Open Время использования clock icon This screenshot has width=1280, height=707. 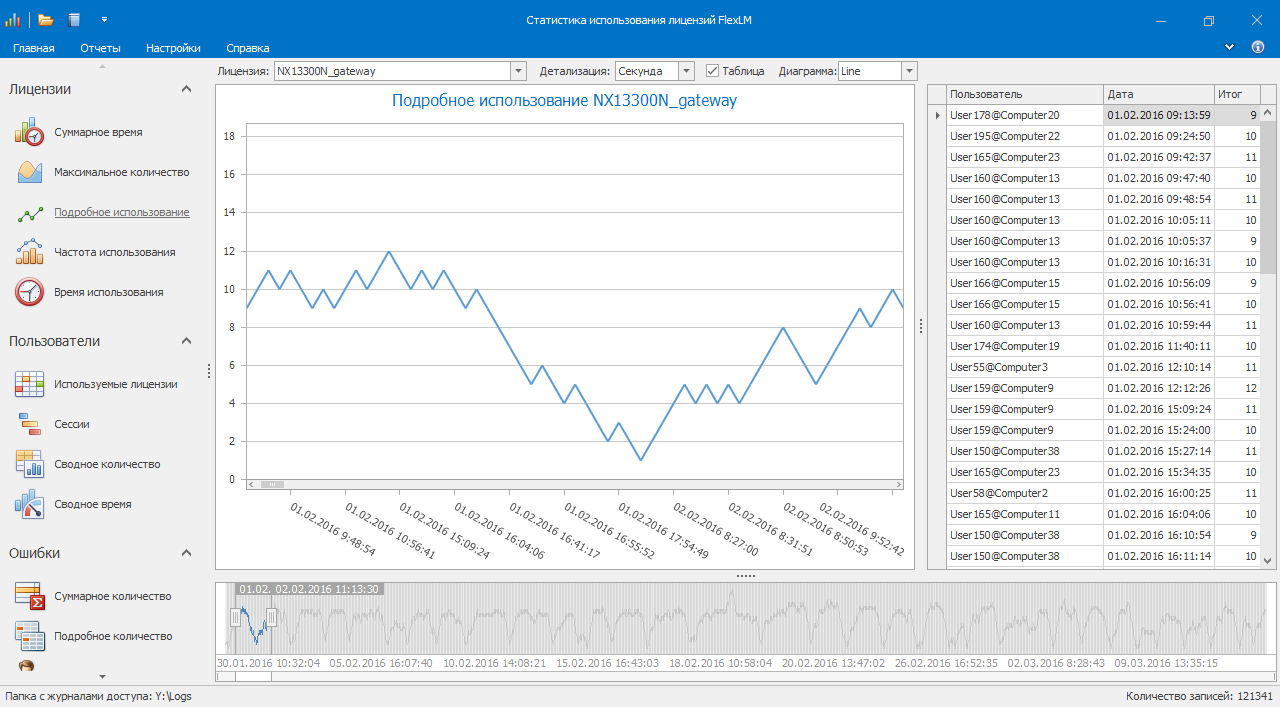tap(30, 292)
